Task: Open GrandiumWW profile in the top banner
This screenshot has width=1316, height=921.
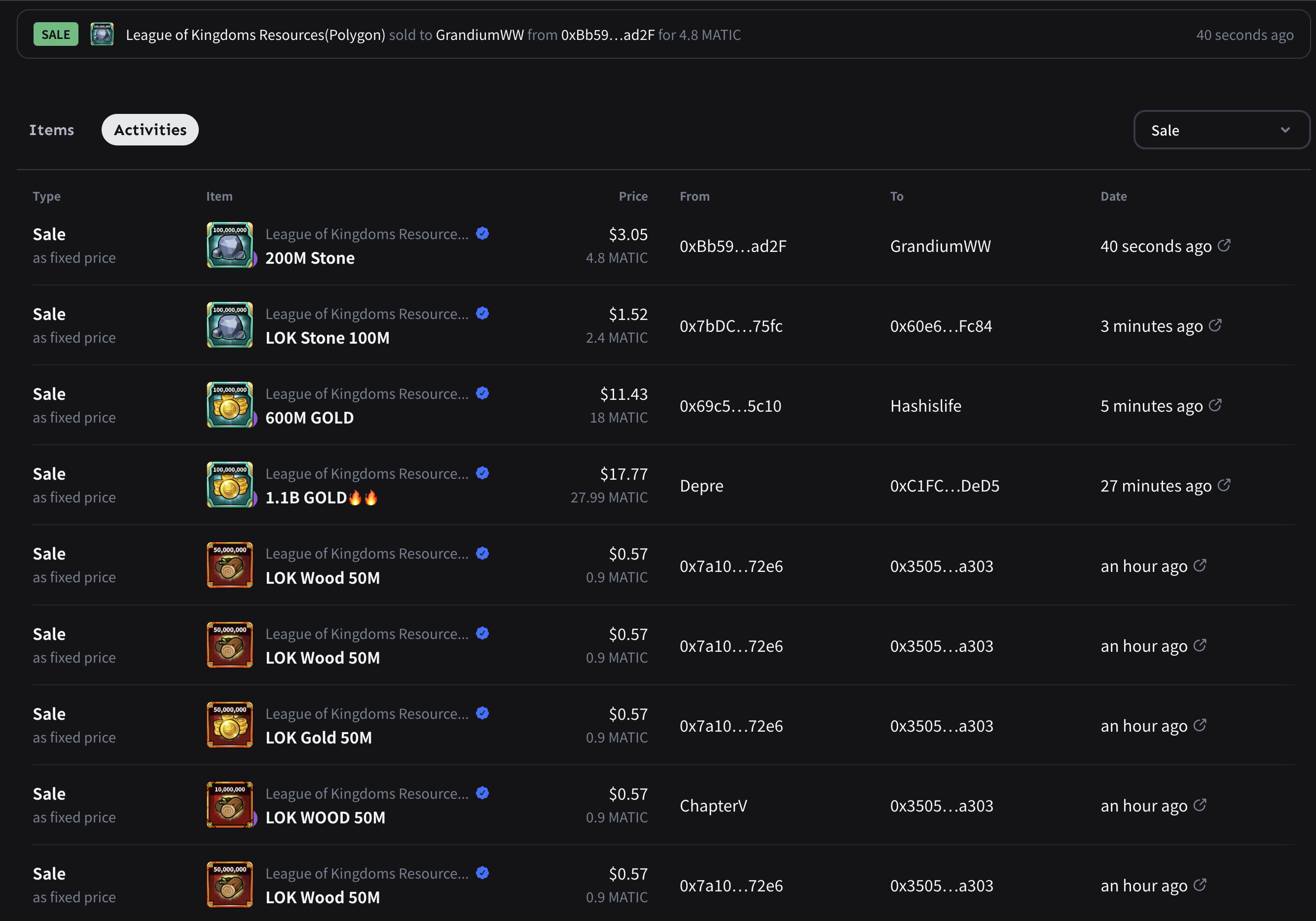Action: click(480, 35)
